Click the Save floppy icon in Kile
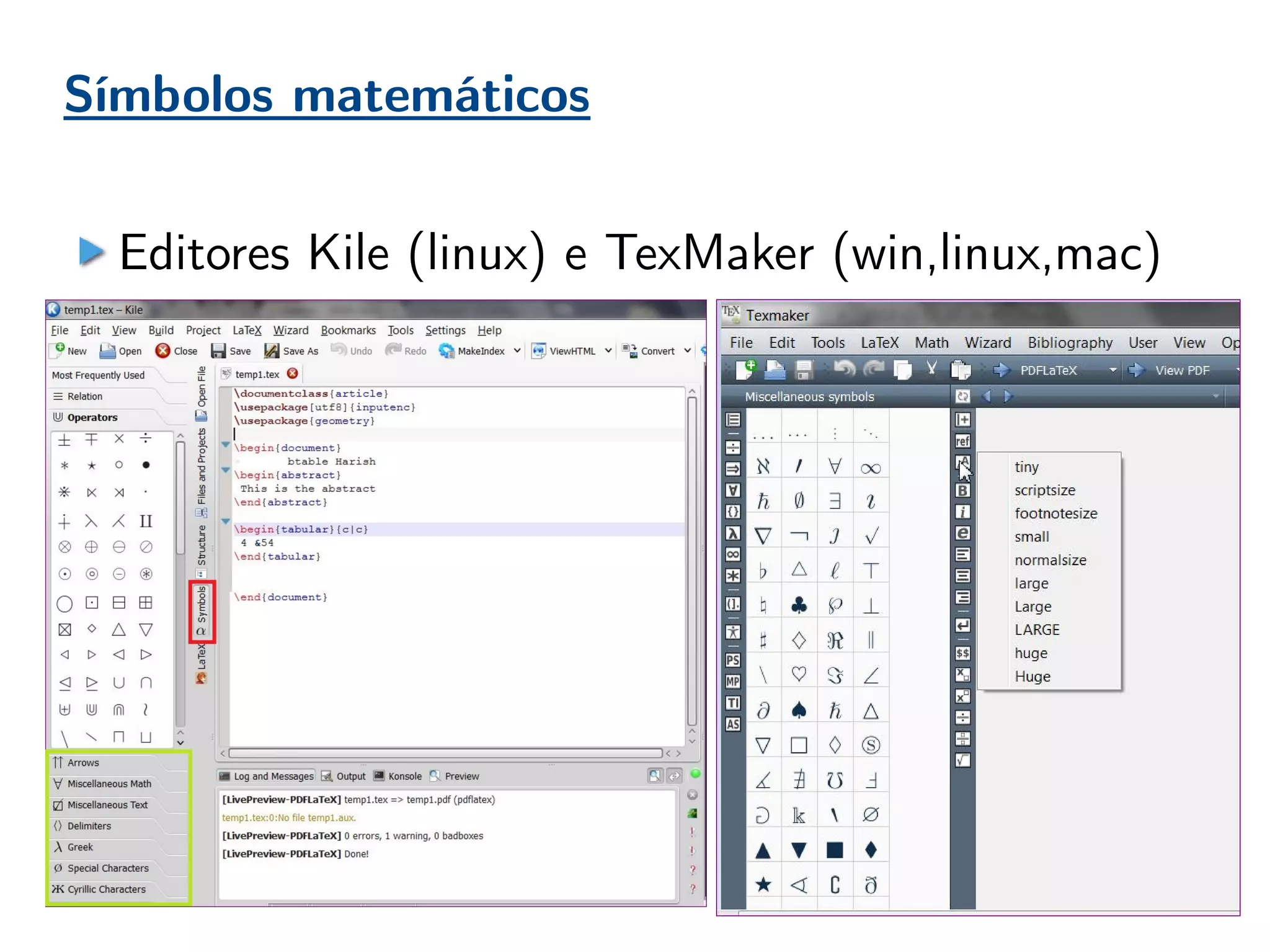 (x=218, y=351)
